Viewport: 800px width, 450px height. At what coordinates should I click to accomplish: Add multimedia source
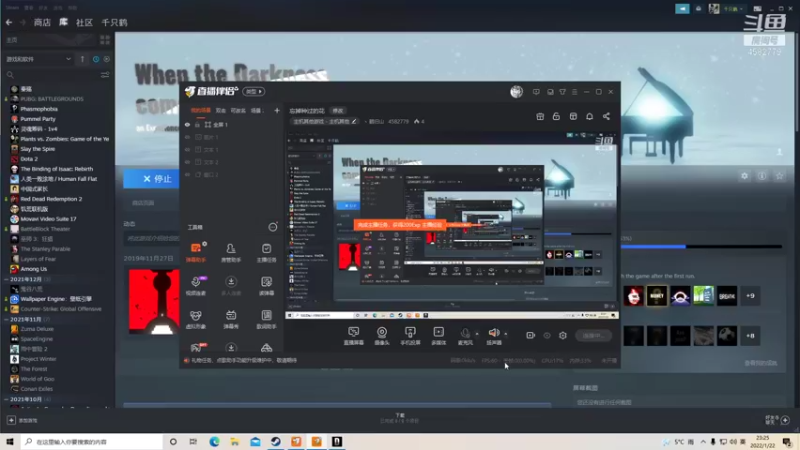(438, 336)
